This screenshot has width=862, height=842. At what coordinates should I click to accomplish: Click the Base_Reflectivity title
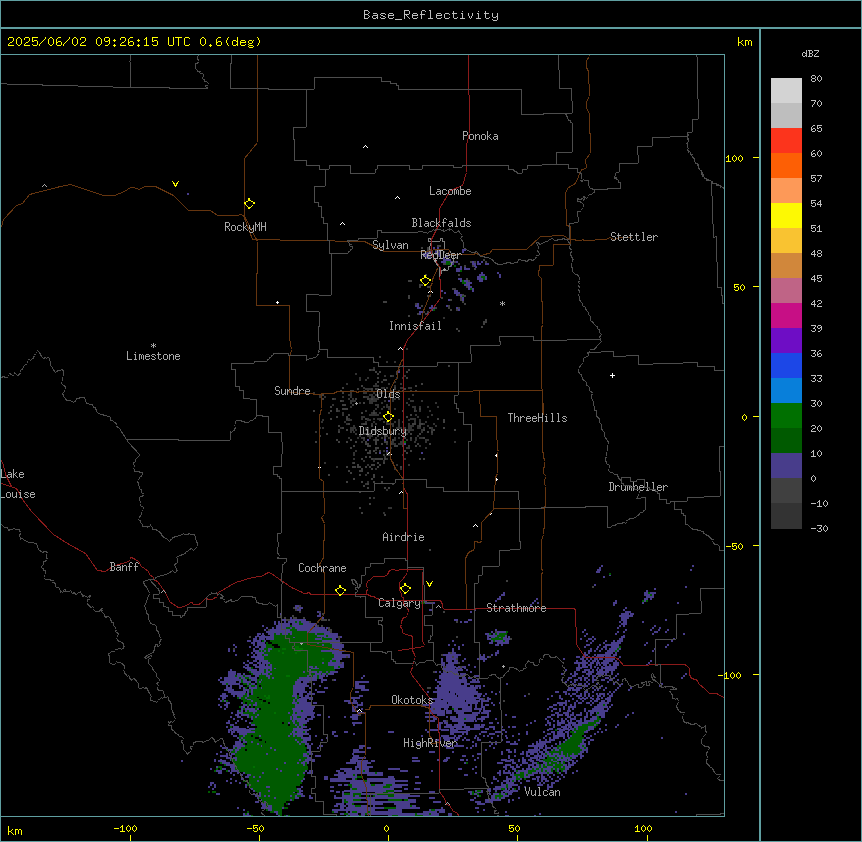[x=431, y=15]
